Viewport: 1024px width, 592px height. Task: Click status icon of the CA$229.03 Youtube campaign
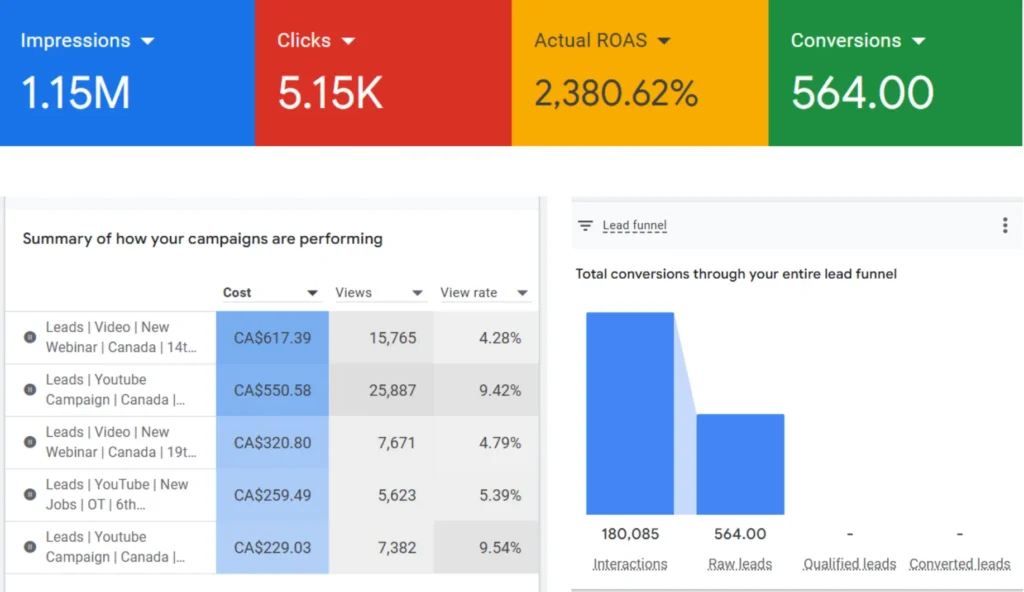(x=30, y=548)
